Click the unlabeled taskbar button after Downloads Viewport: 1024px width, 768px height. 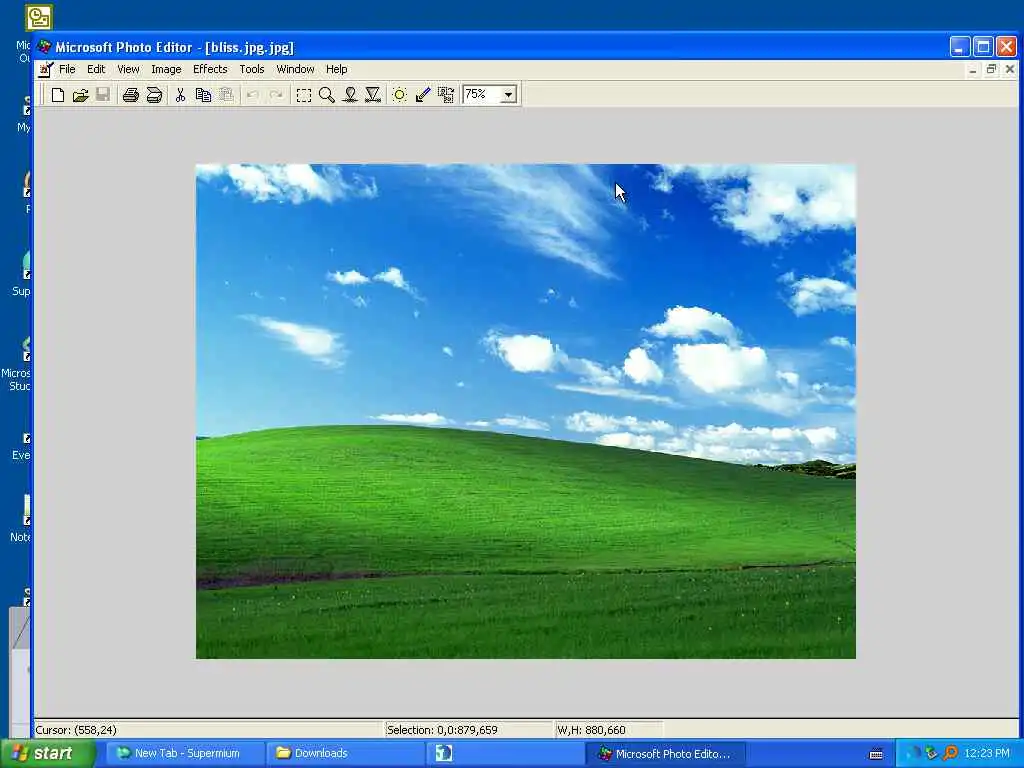click(504, 754)
